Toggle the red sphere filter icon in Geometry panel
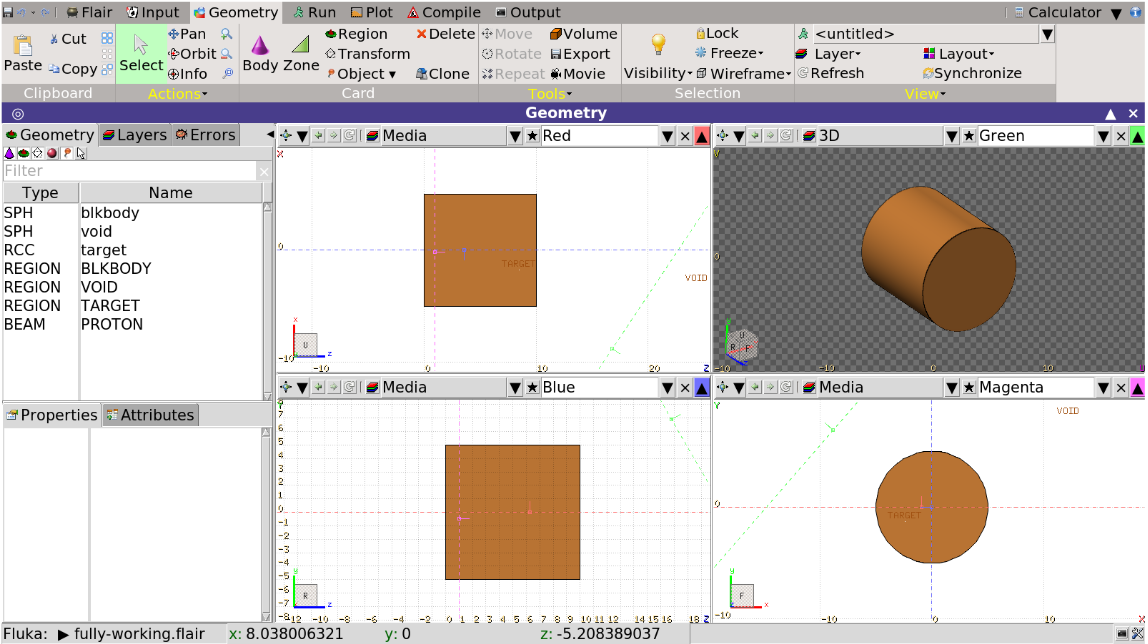Image resolution: width=1148 pixels, height=644 pixels. pyautogui.click(x=52, y=153)
